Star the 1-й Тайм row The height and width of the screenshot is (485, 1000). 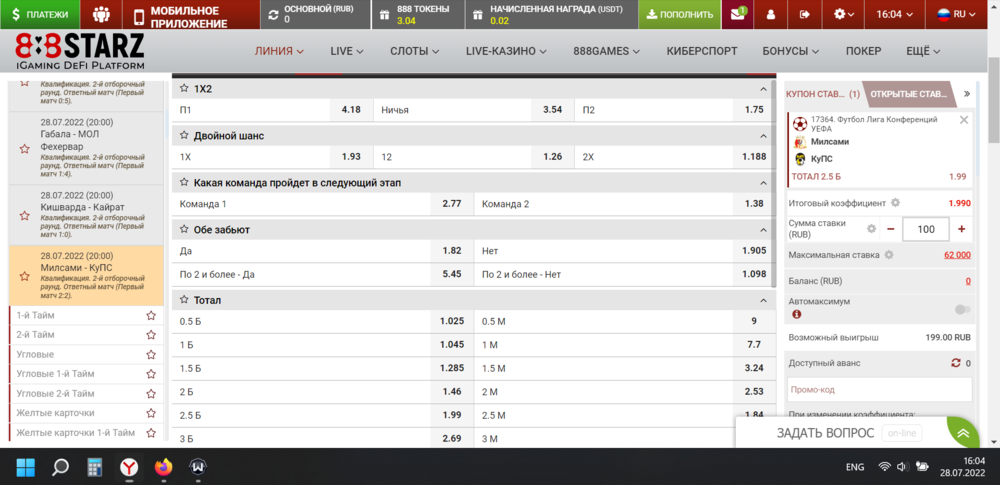pyautogui.click(x=151, y=315)
